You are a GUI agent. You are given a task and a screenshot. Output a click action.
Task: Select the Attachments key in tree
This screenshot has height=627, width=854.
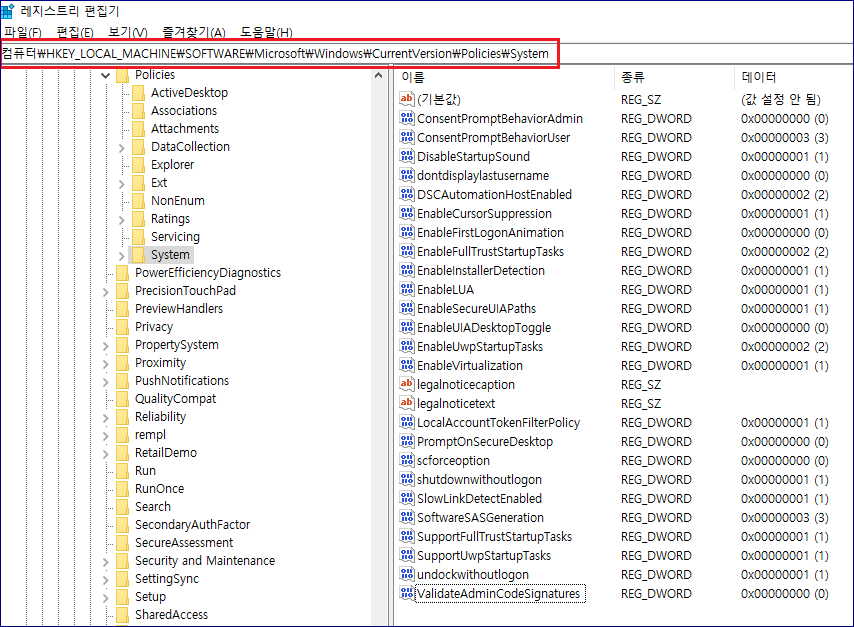tap(185, 129)
